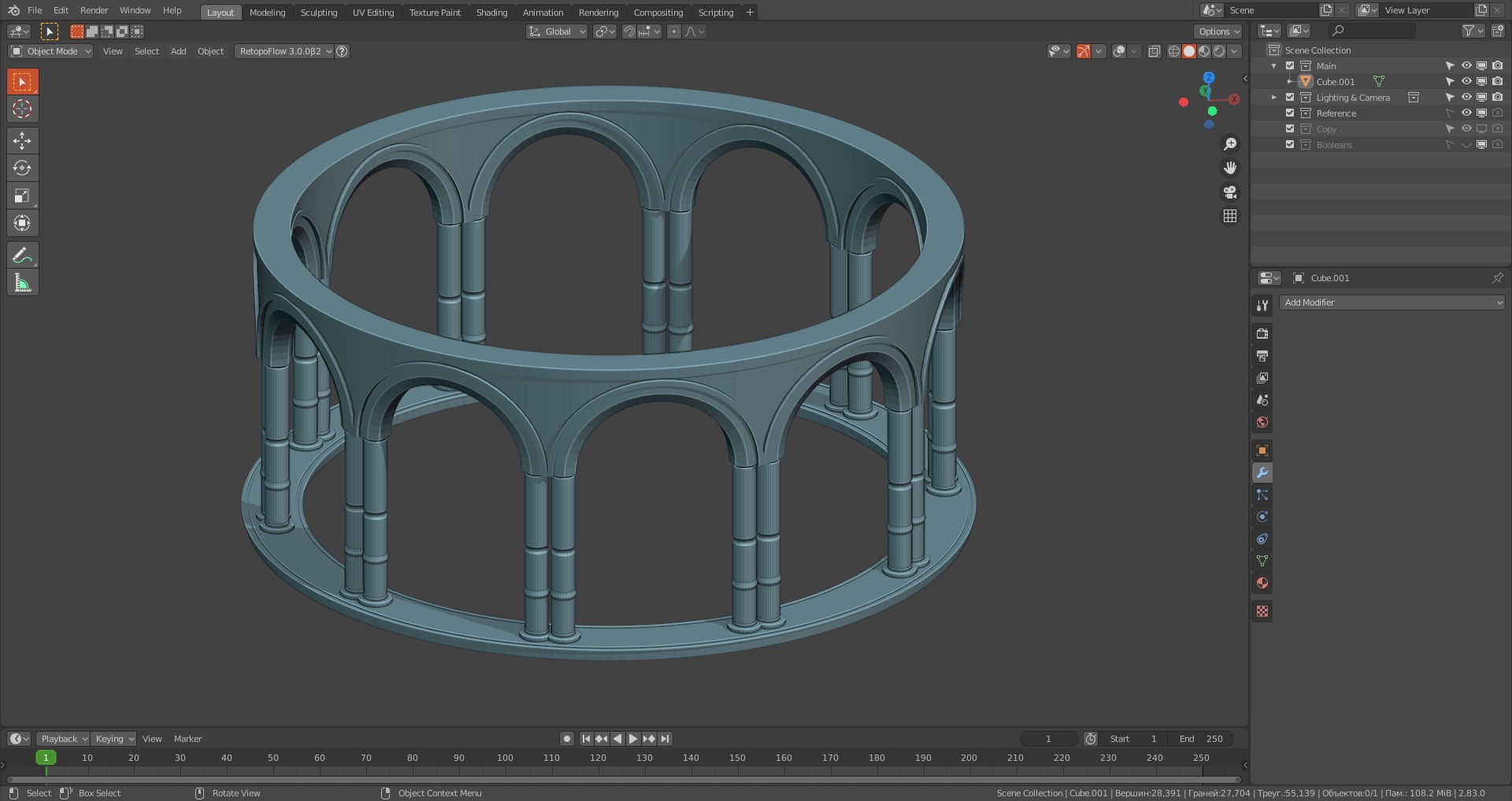Viewport: 1512px width, 801px height.
Task: Select the Scale tool in the toolbar
Action: [x=22, y=196]
